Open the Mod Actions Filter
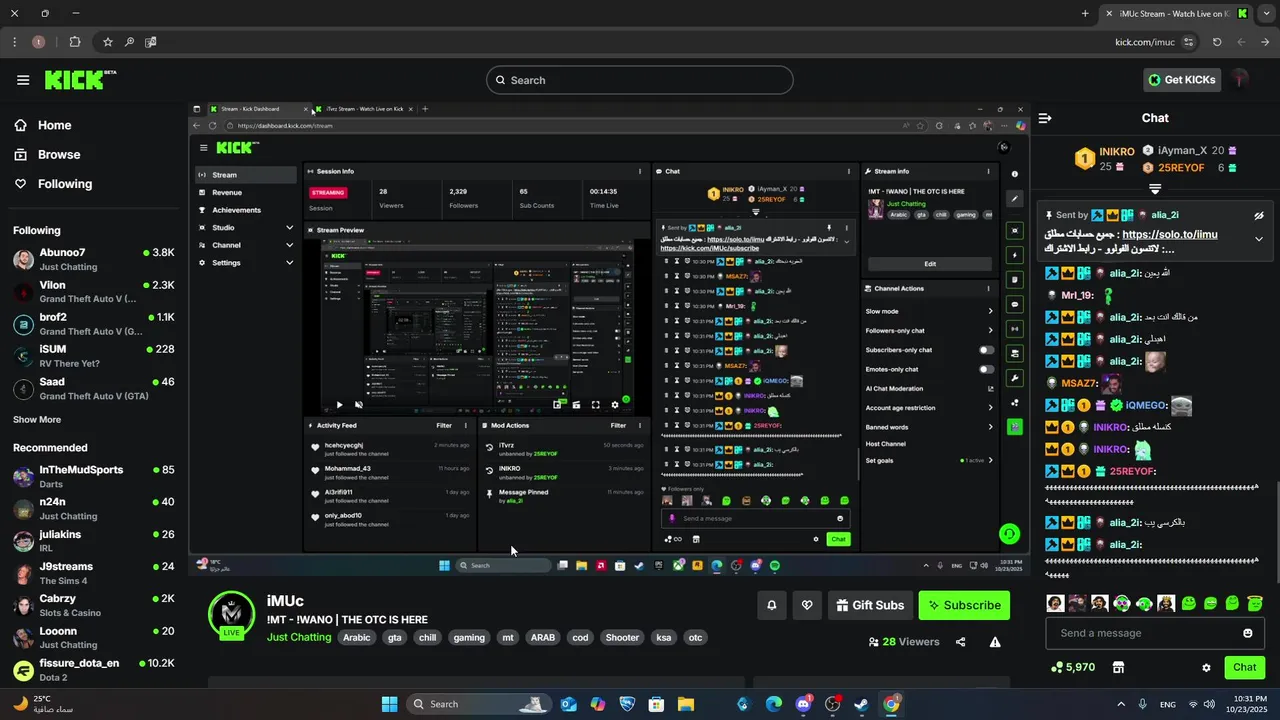The image size is (1280, 720). point(618,425)
